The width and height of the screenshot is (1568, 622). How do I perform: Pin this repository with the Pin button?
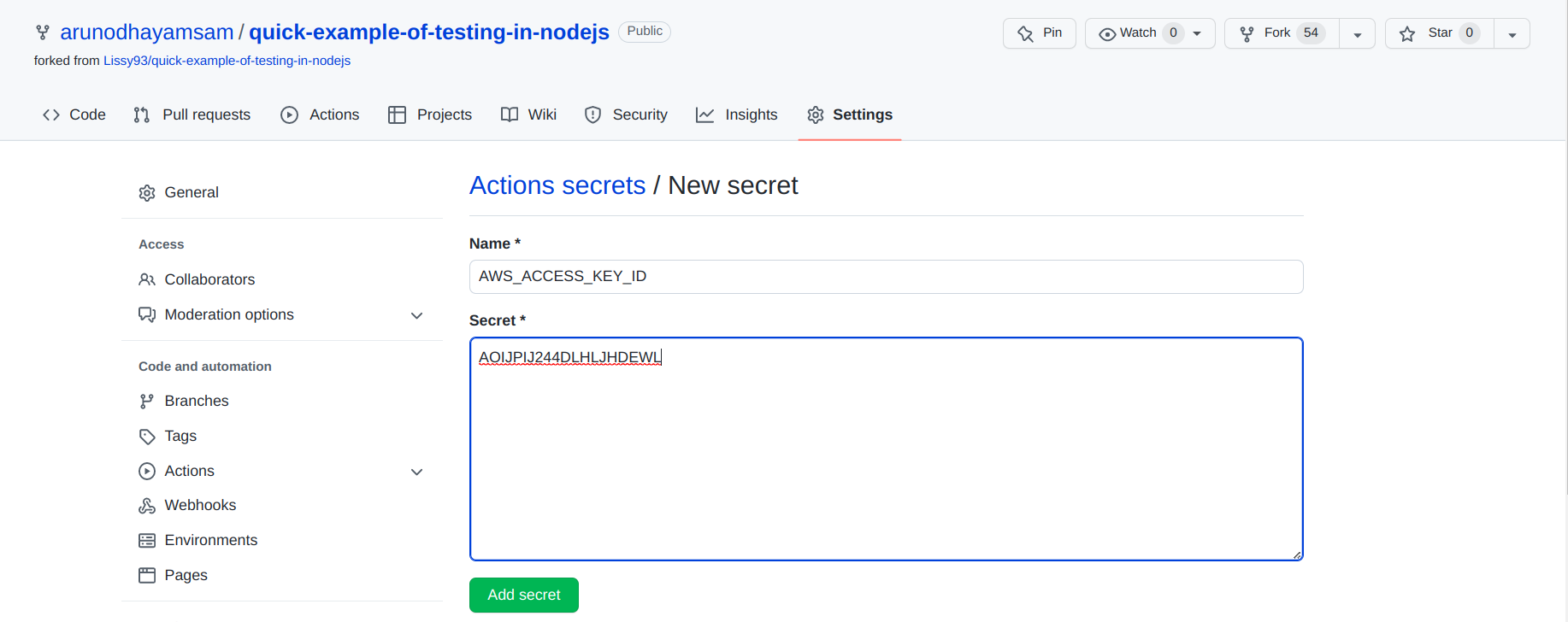[x=1040, y=33]
